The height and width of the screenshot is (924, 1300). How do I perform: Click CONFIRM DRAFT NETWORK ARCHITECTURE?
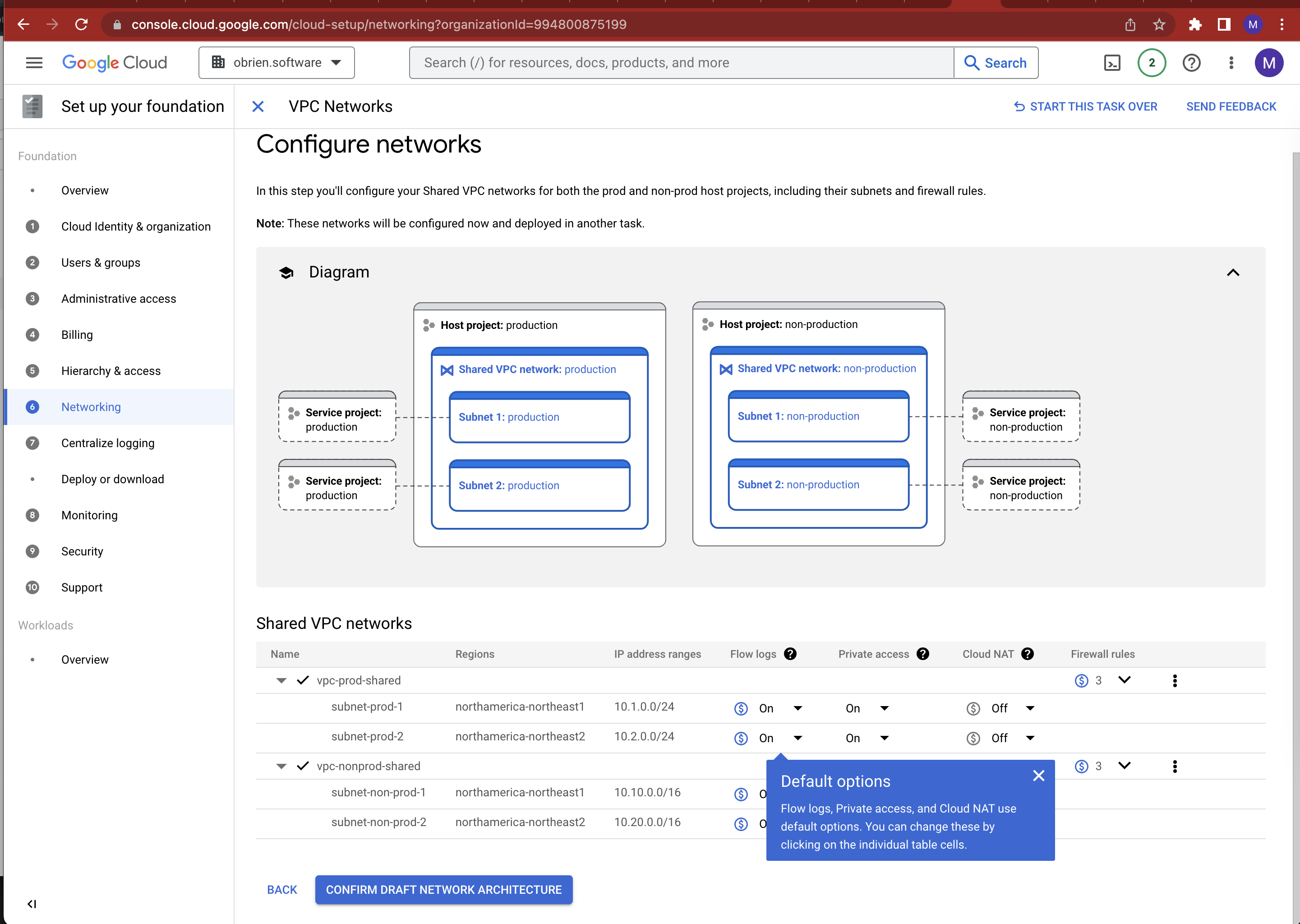(443, 889)
